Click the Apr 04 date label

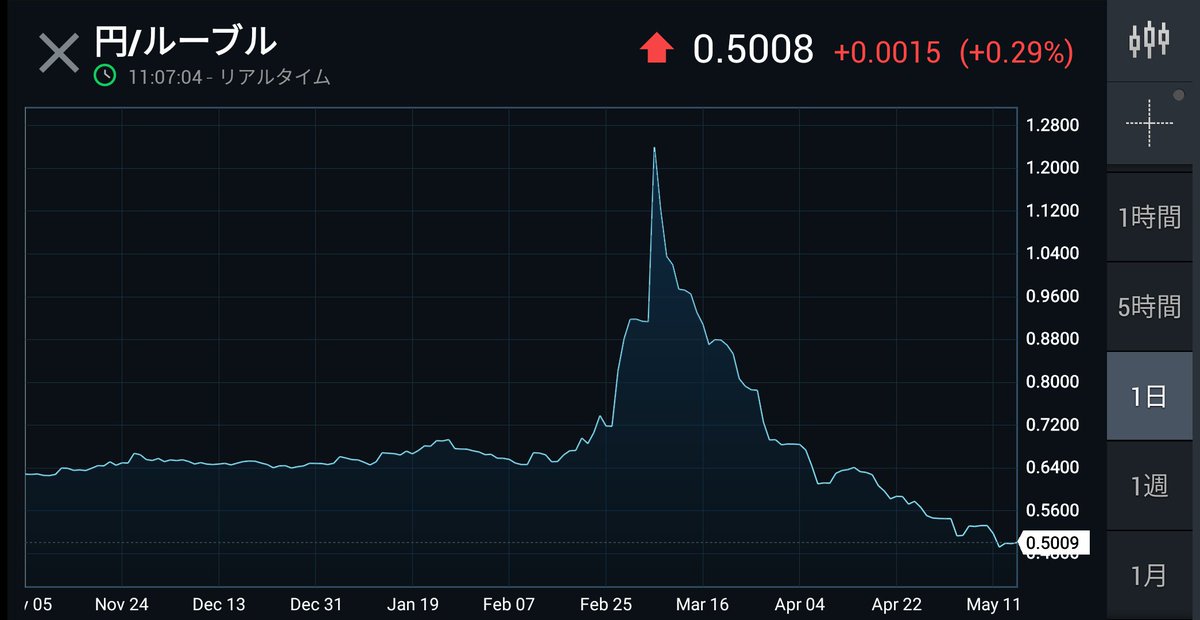(x=800, y=604)
